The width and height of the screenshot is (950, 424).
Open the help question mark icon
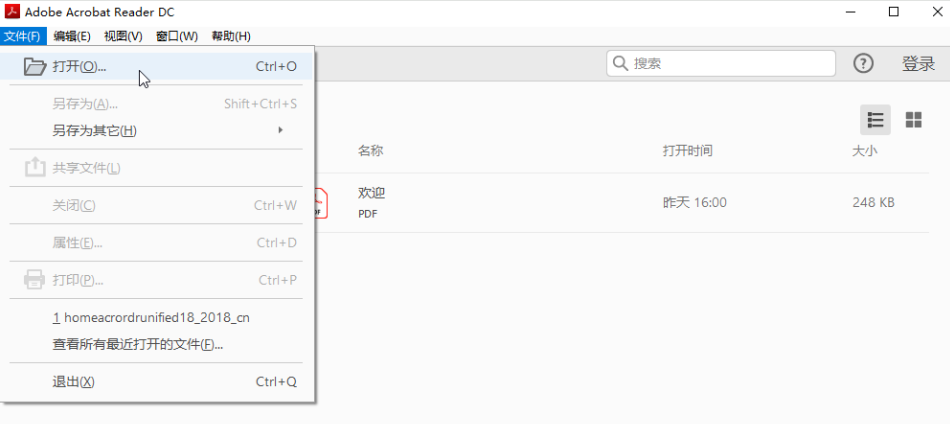tap(863, 63)
